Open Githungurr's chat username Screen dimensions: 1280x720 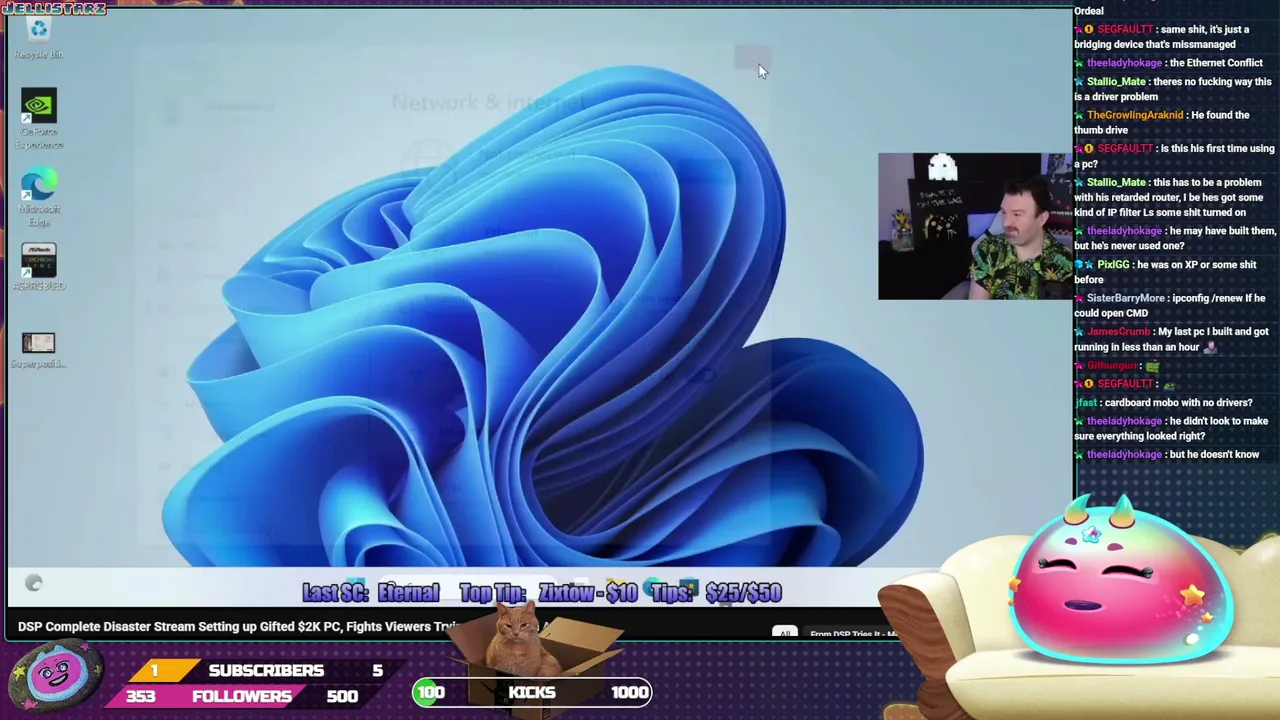tap(1112, 366)
